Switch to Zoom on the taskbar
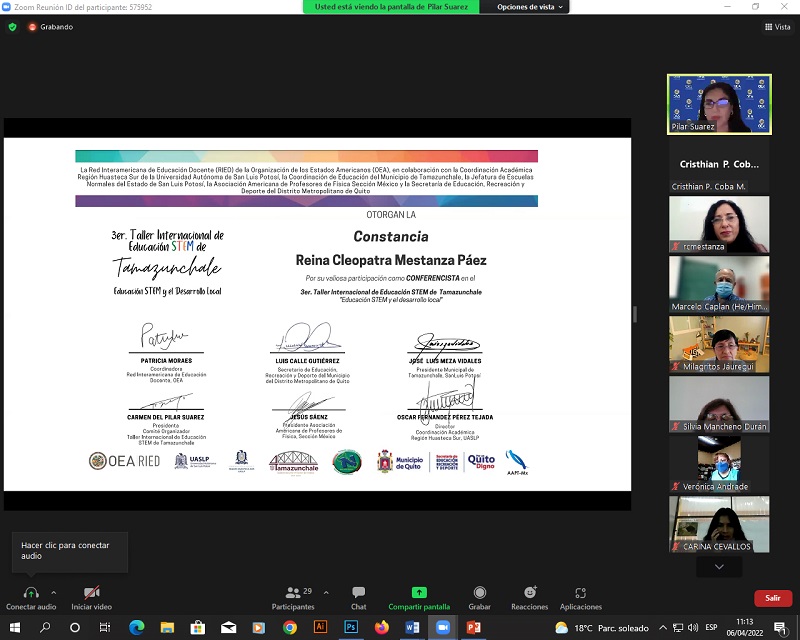 tap(443, 627)
